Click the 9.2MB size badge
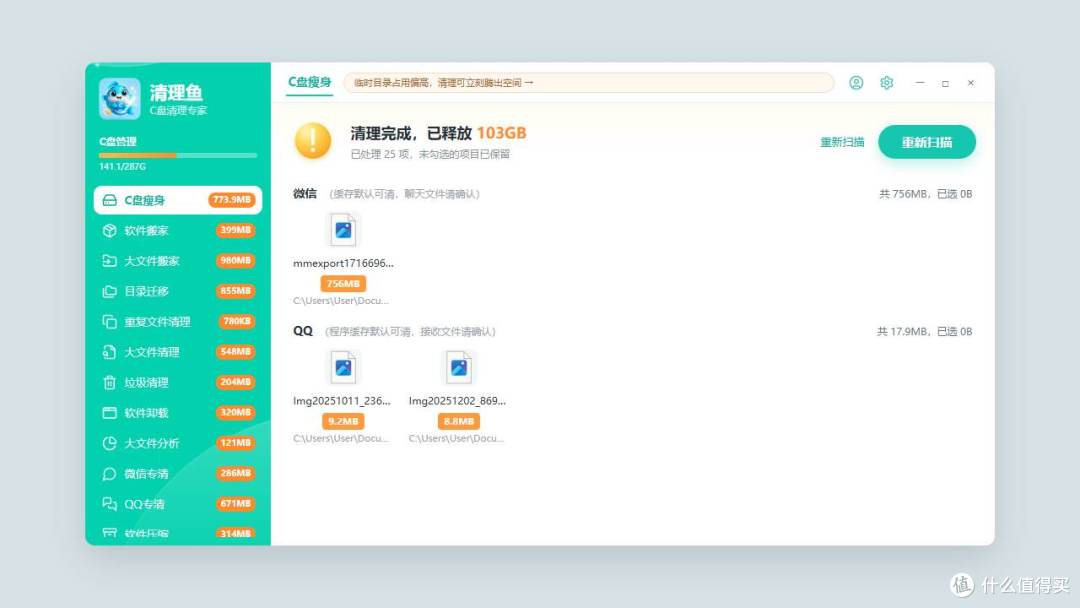The width and height of the screenshot is (1080, 608). click(x=343, y=421)
